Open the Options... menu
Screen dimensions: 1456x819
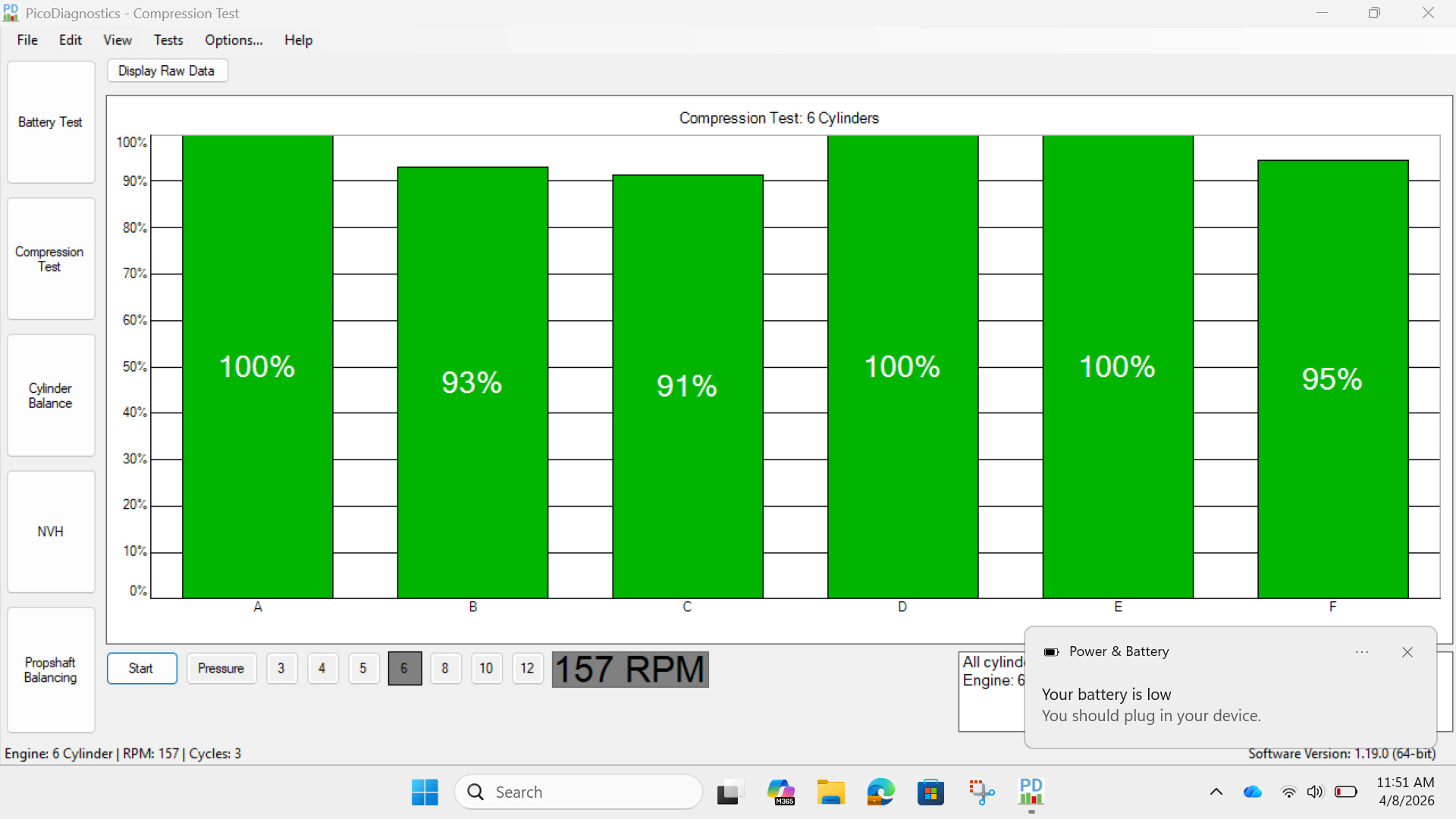(x=234, y=40)
